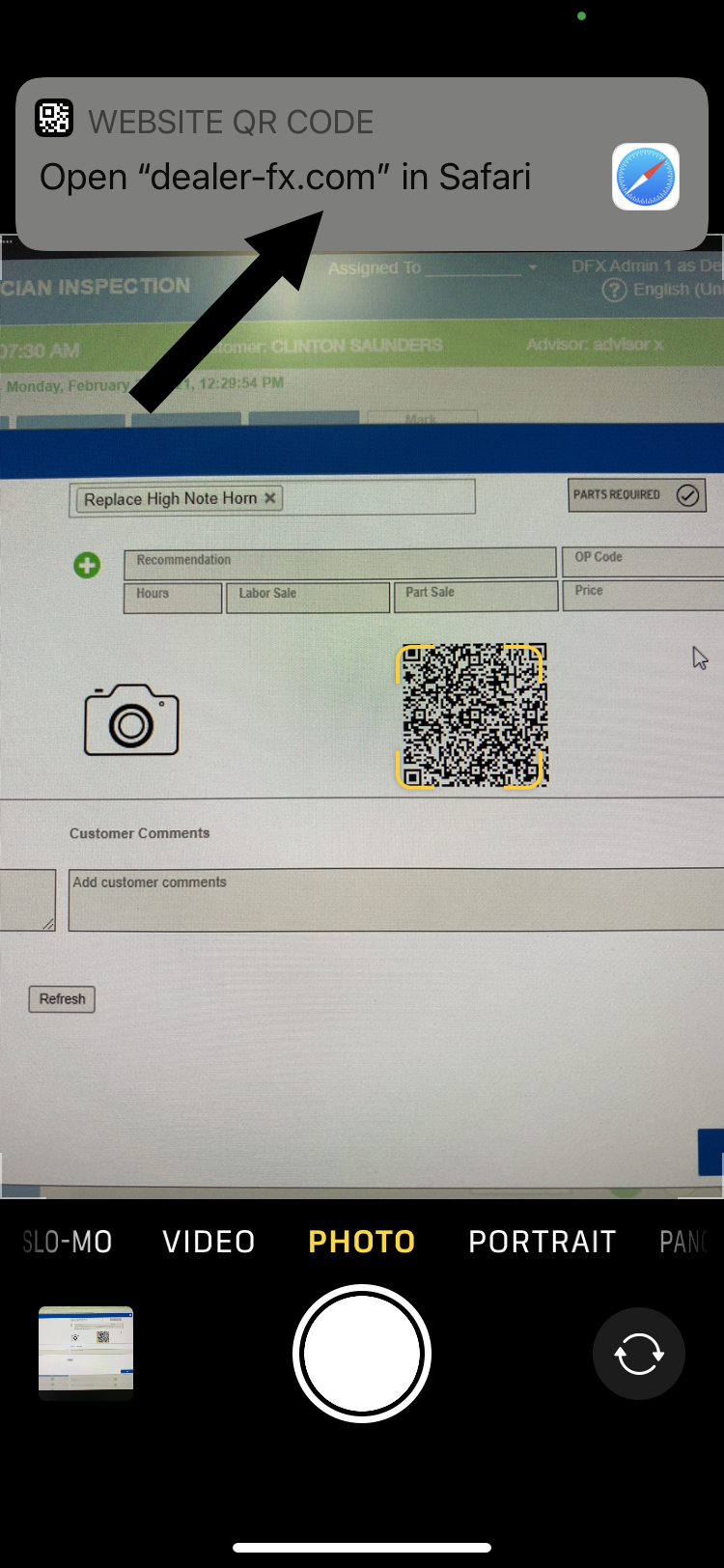
Task: Open the last photo thumbnail
Action: pos(86,1353)
